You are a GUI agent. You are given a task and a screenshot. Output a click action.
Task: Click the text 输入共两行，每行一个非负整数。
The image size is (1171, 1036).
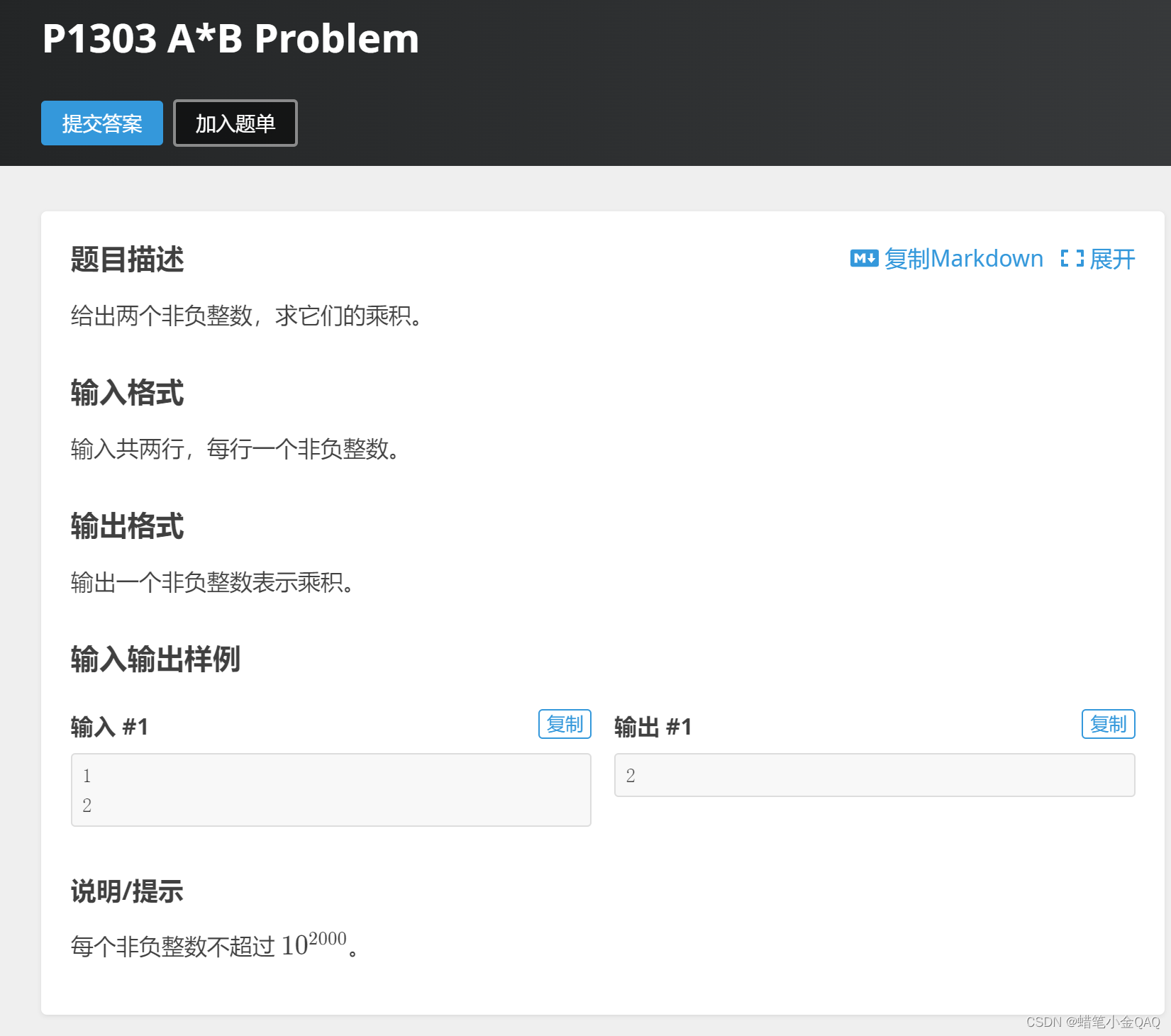pyautogui.click(x=235, y=449)
